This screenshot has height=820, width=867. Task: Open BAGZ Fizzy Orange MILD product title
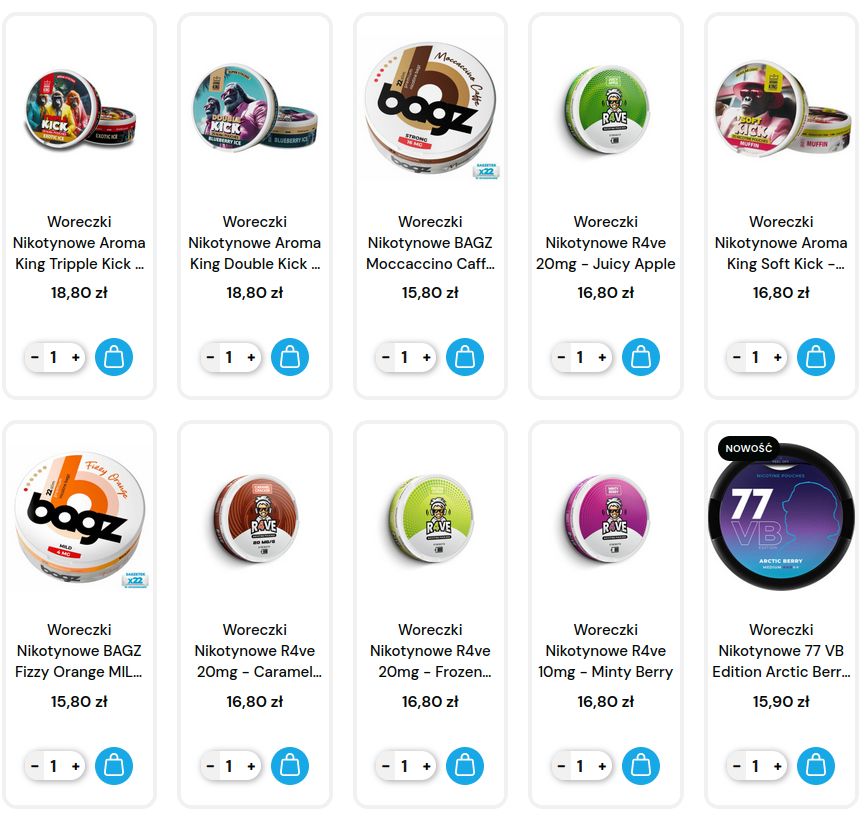click(x=79, y=651)
